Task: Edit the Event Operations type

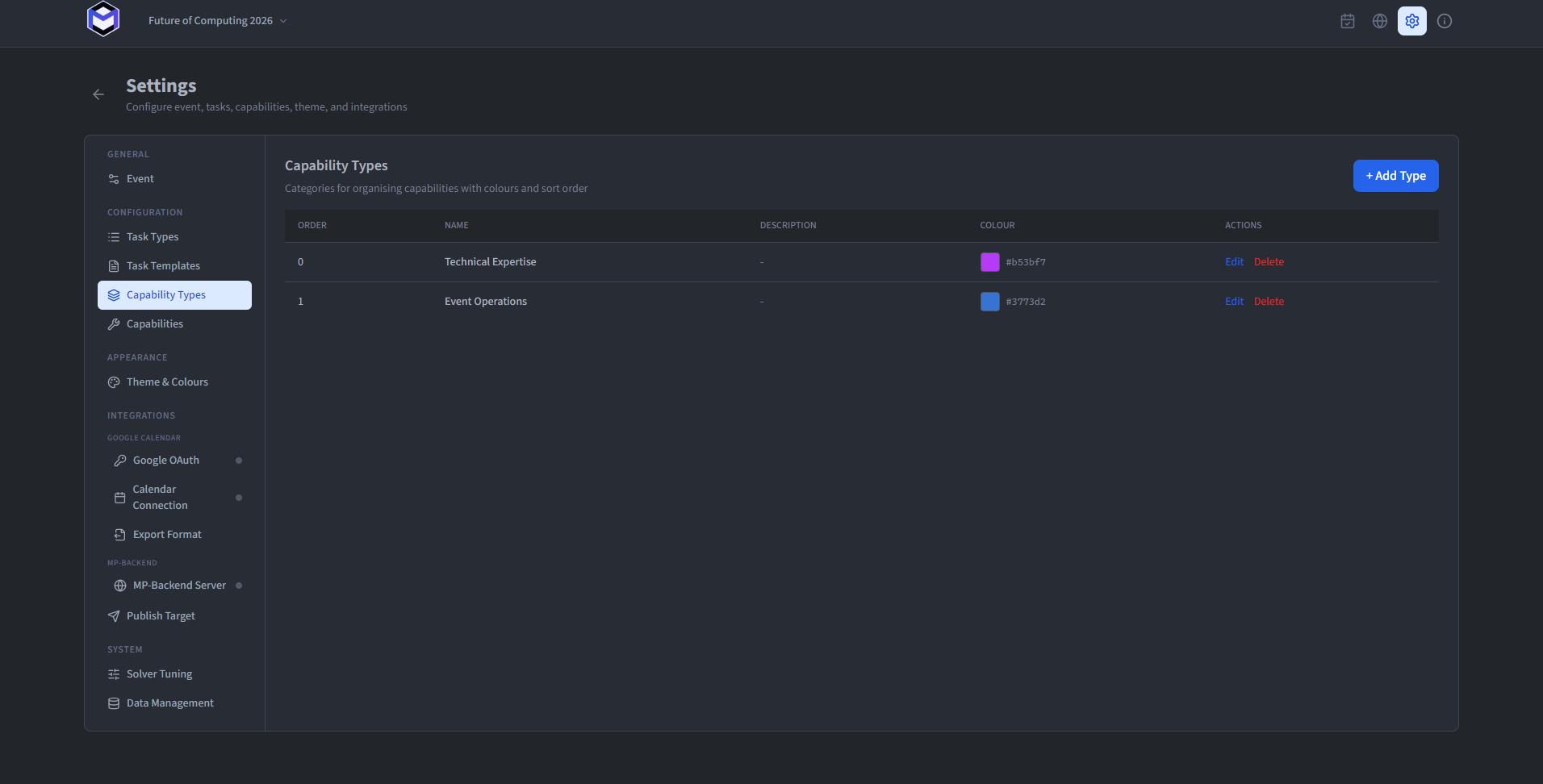Action: pos(1234,302)
